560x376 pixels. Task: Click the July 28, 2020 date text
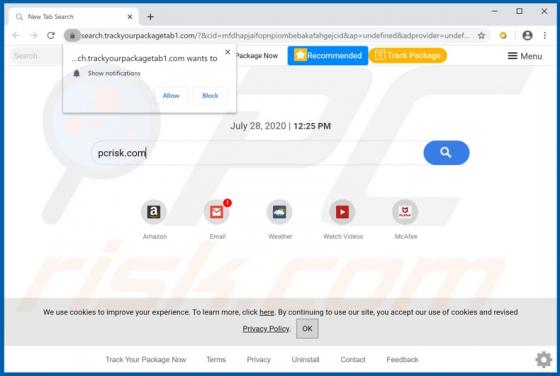258,126
